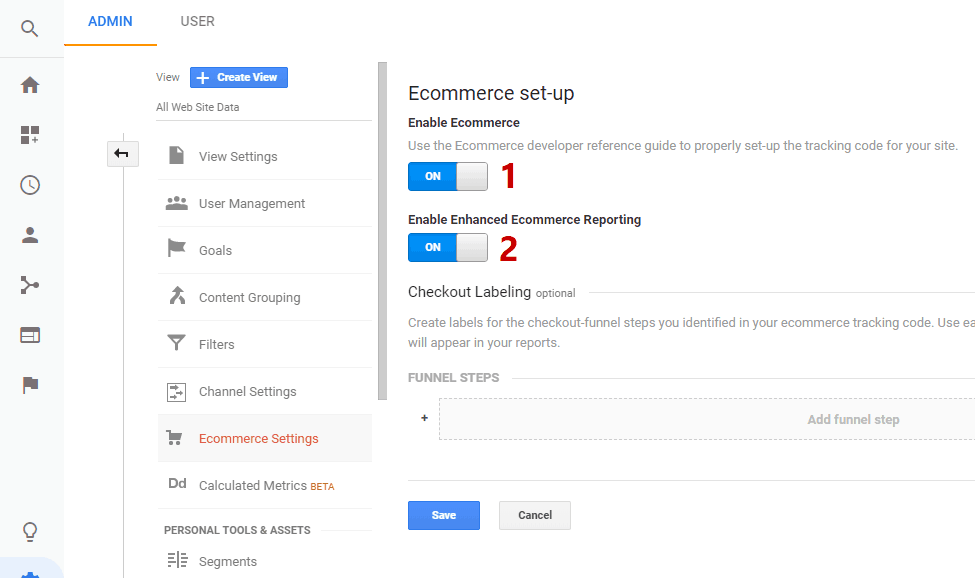The image size is (975, 578).
Task: Open Behavior reports window icon
Action: (x=30, y=336)
